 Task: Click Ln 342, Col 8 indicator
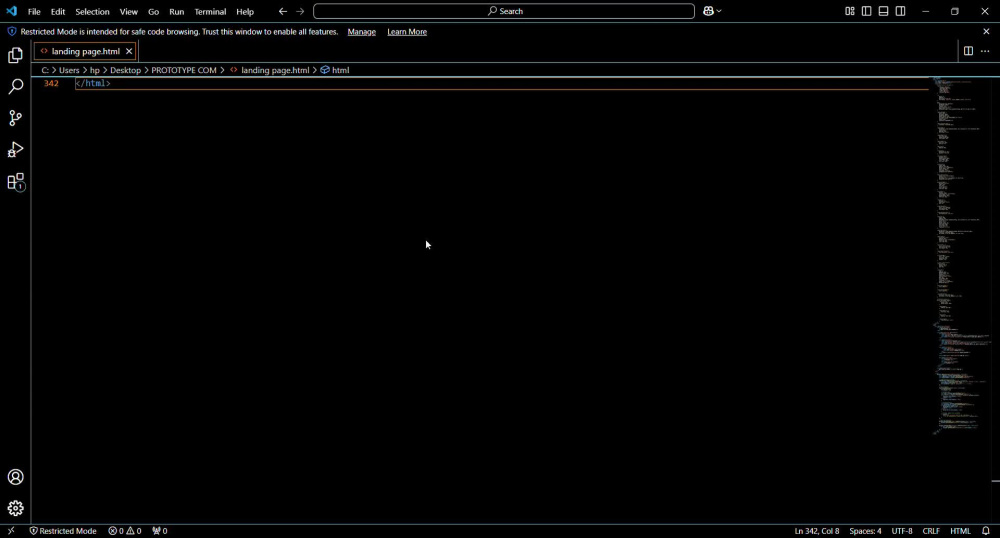click(816, 530)
